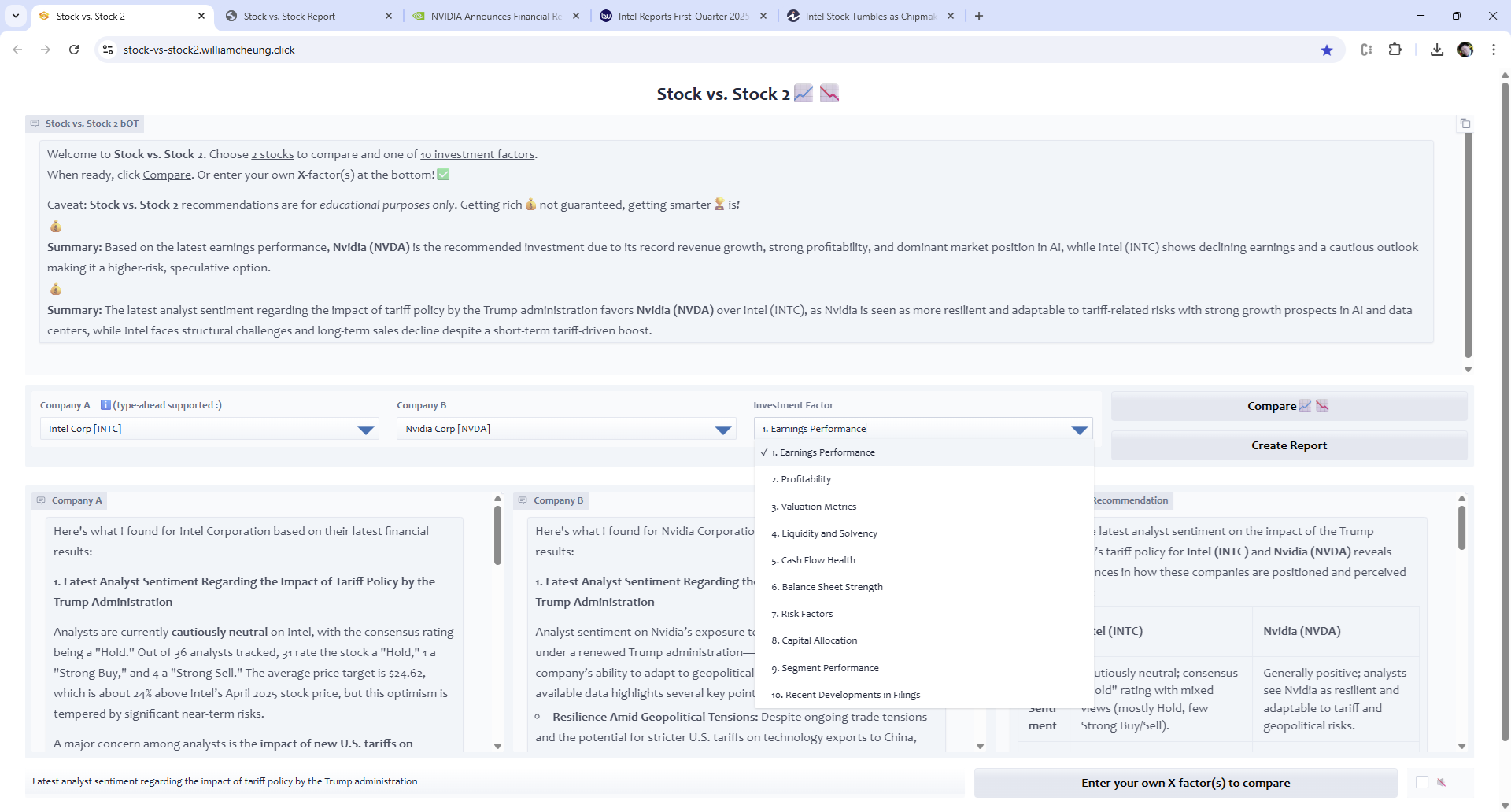View site information icon in address bar
1511x812 pixels.
[108, 50]
